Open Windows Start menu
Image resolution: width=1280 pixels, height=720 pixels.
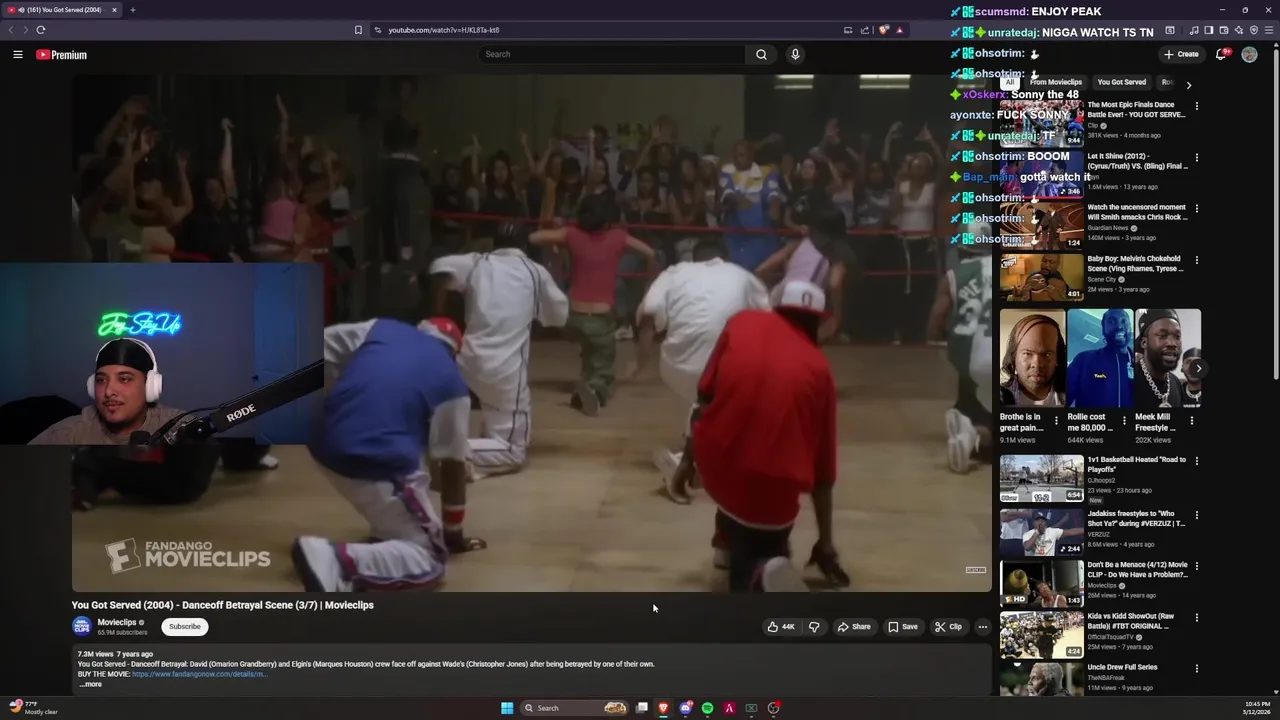507,708
